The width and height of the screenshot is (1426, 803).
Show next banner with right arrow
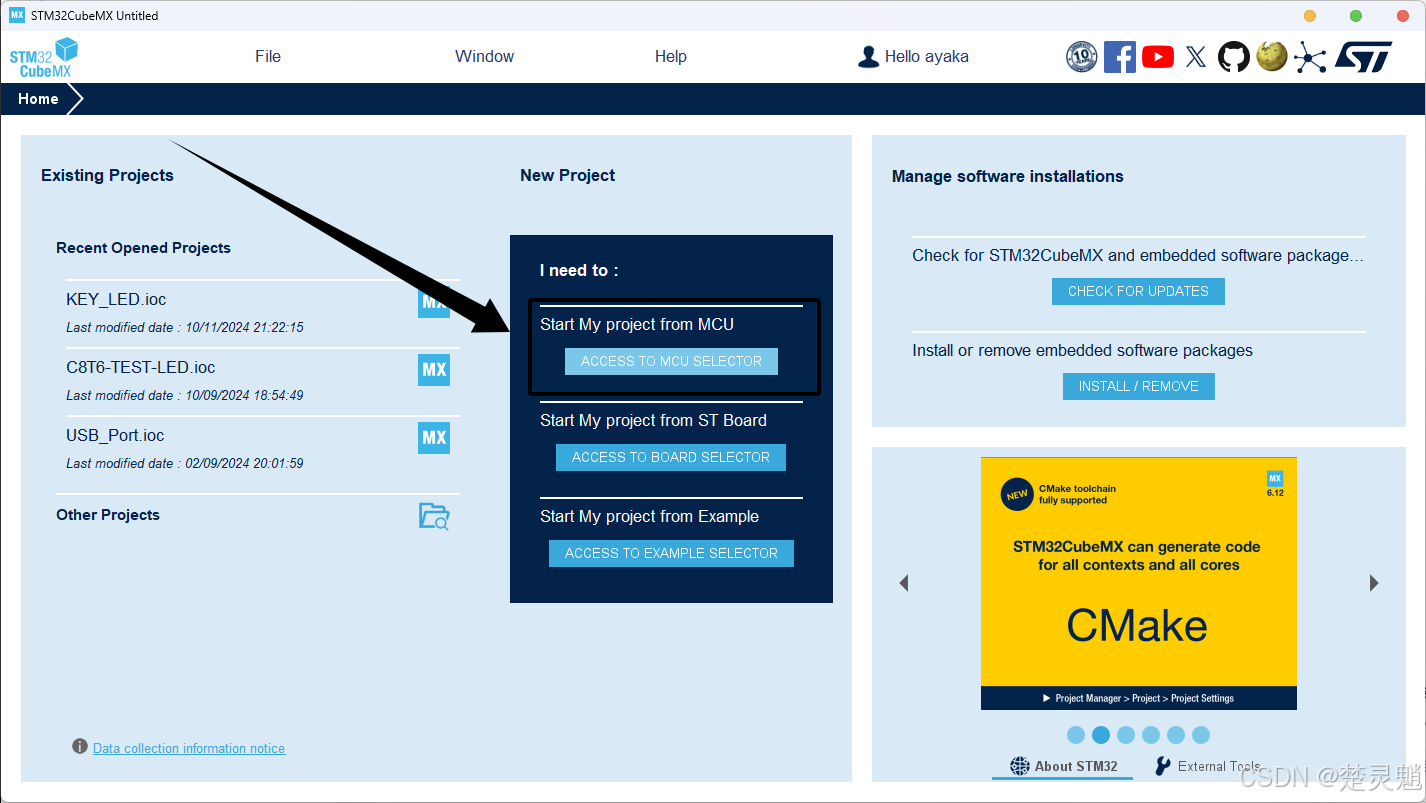pos(1374,583)
